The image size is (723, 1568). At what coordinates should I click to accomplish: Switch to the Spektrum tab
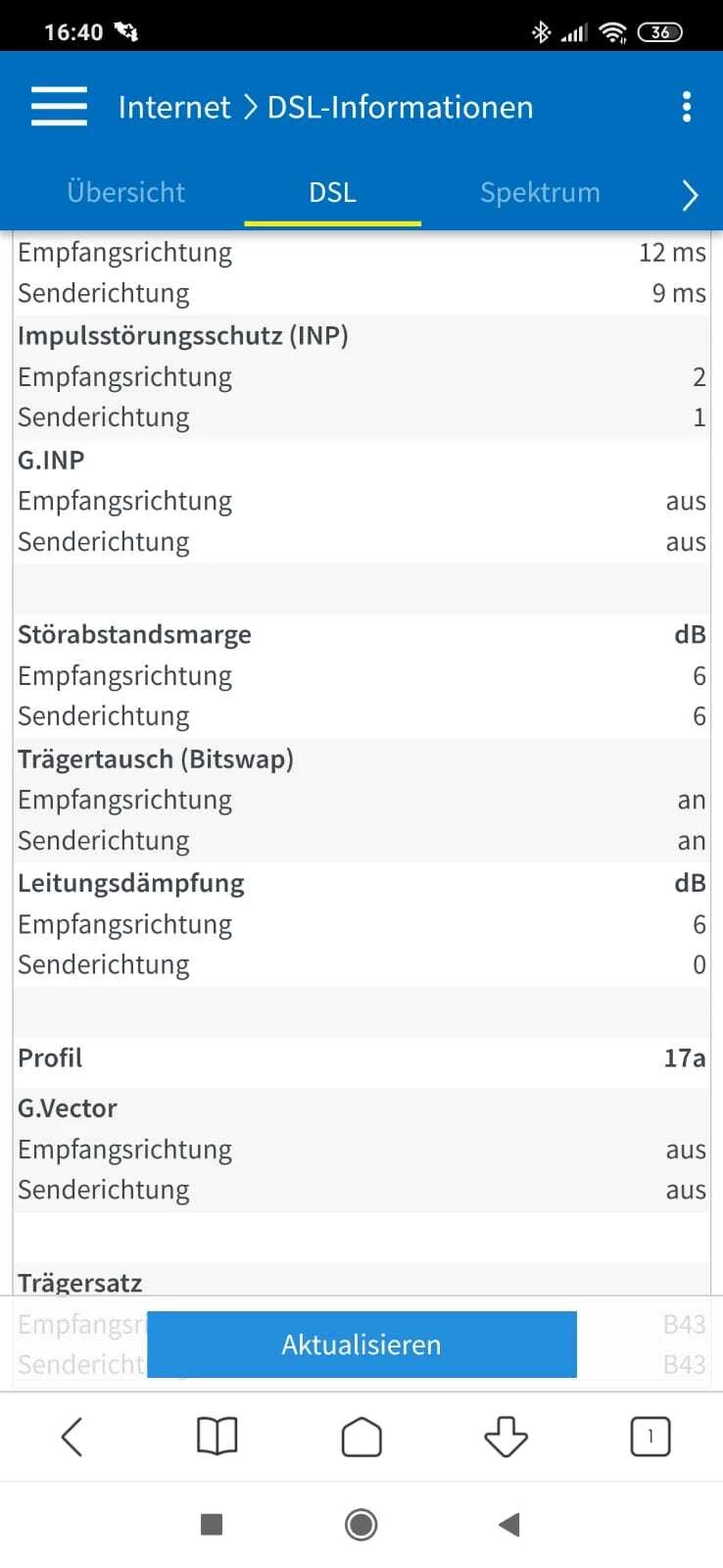point(540,192)
